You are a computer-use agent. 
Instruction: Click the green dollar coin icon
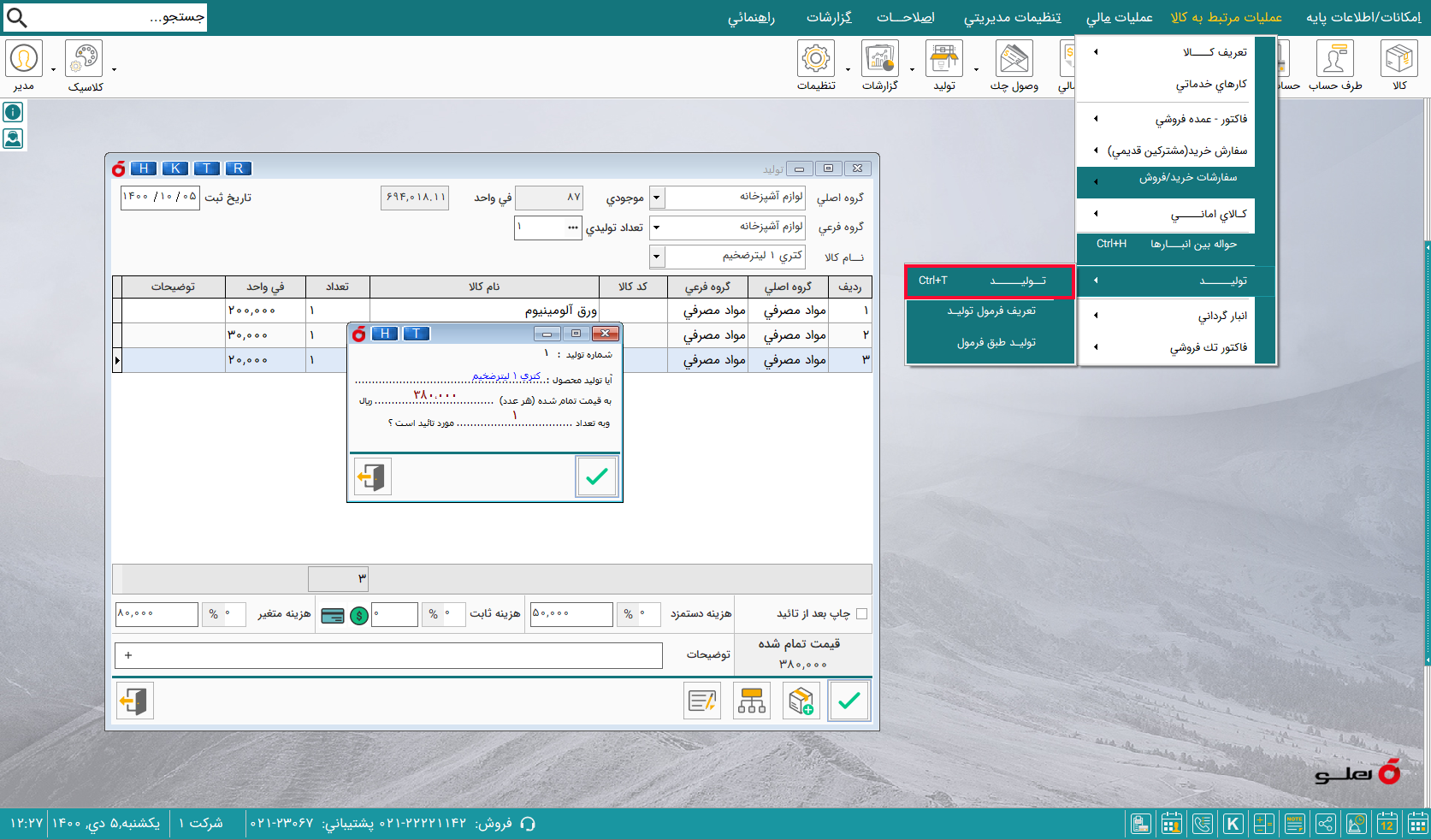pos(359,615)
